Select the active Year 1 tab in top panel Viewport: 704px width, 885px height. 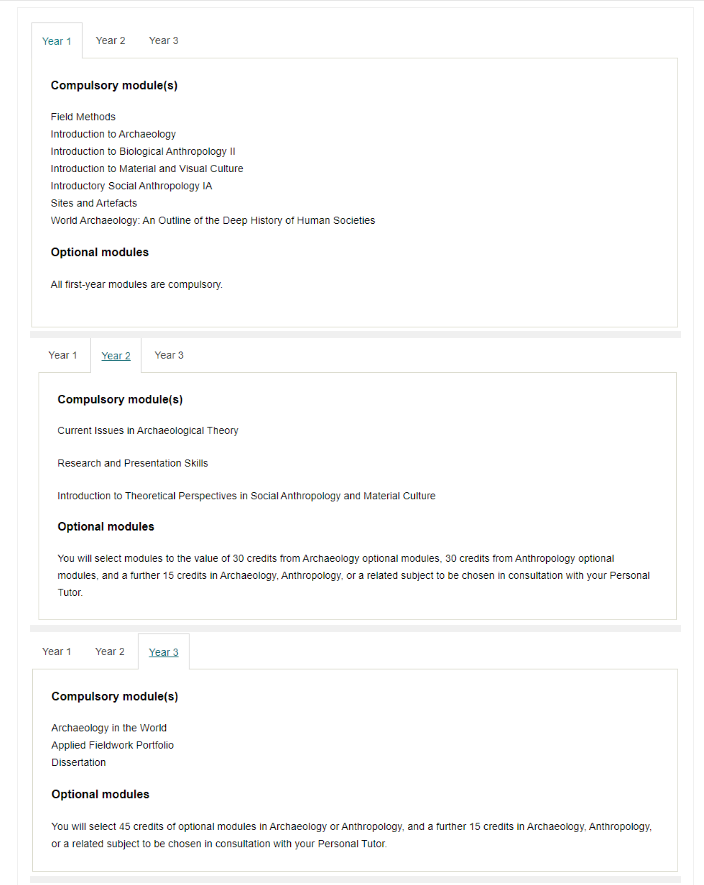coord(56,41)
